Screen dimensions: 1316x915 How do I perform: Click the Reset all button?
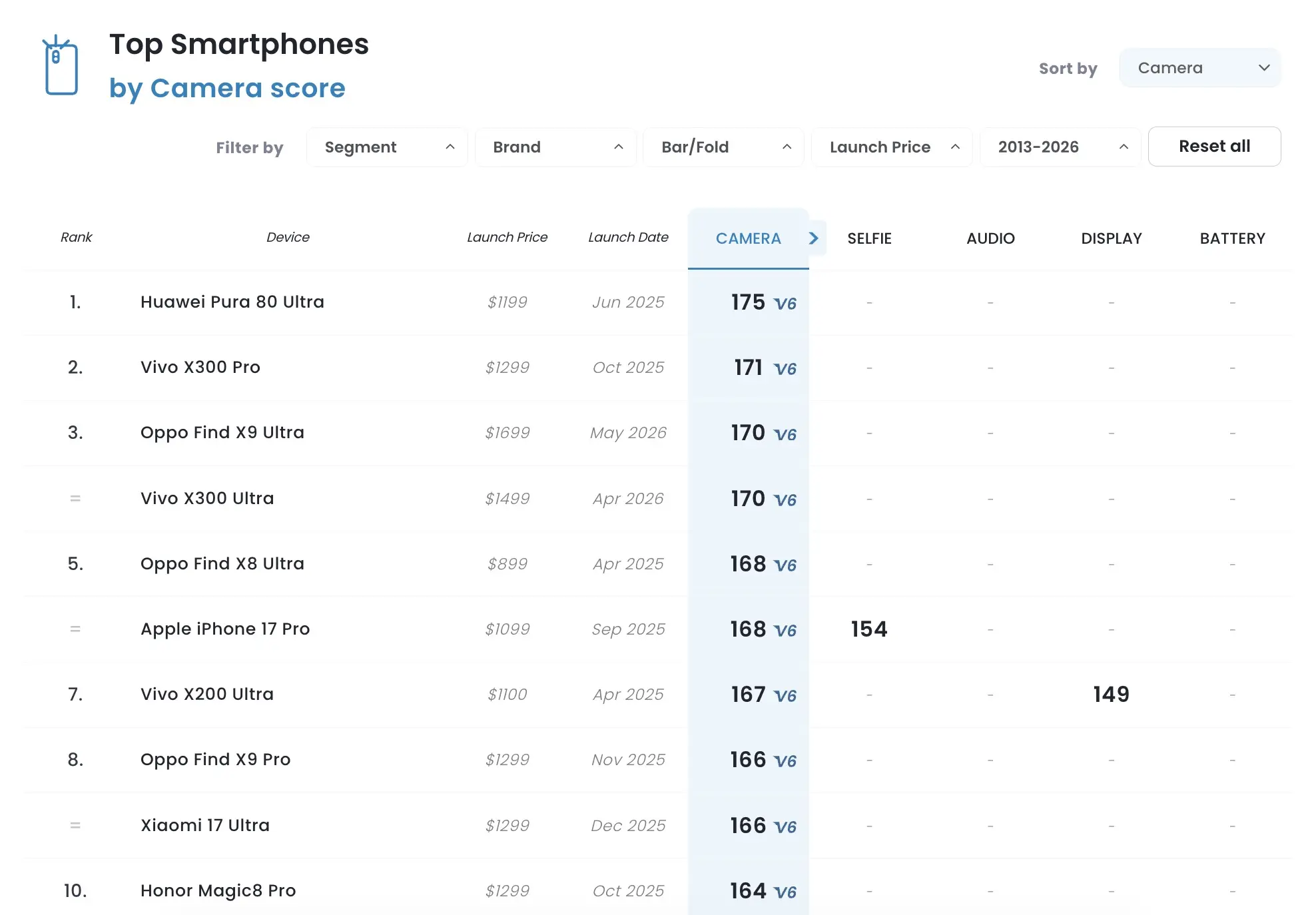tap(1214, 147)
